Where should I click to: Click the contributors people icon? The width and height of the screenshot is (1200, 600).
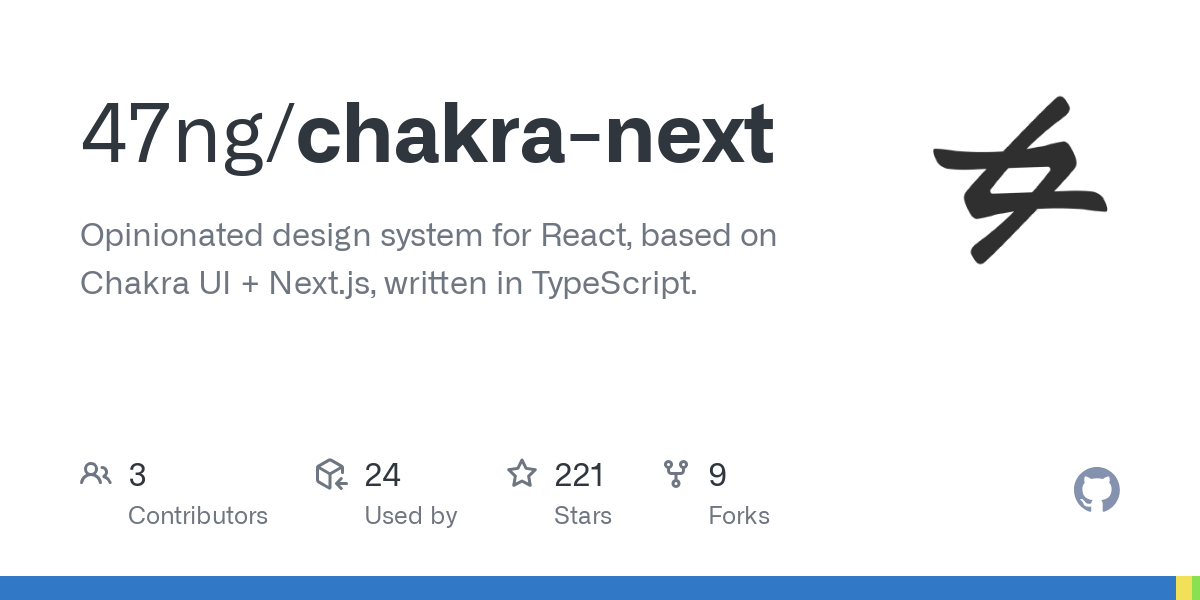[x=96, y=474]
